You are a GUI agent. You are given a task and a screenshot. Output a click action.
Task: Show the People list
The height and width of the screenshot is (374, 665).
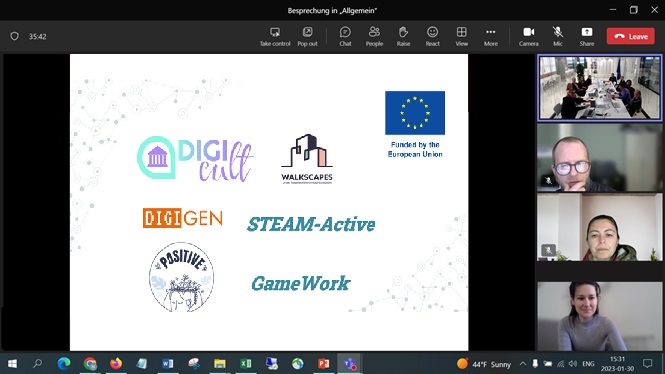coord(374,36)
